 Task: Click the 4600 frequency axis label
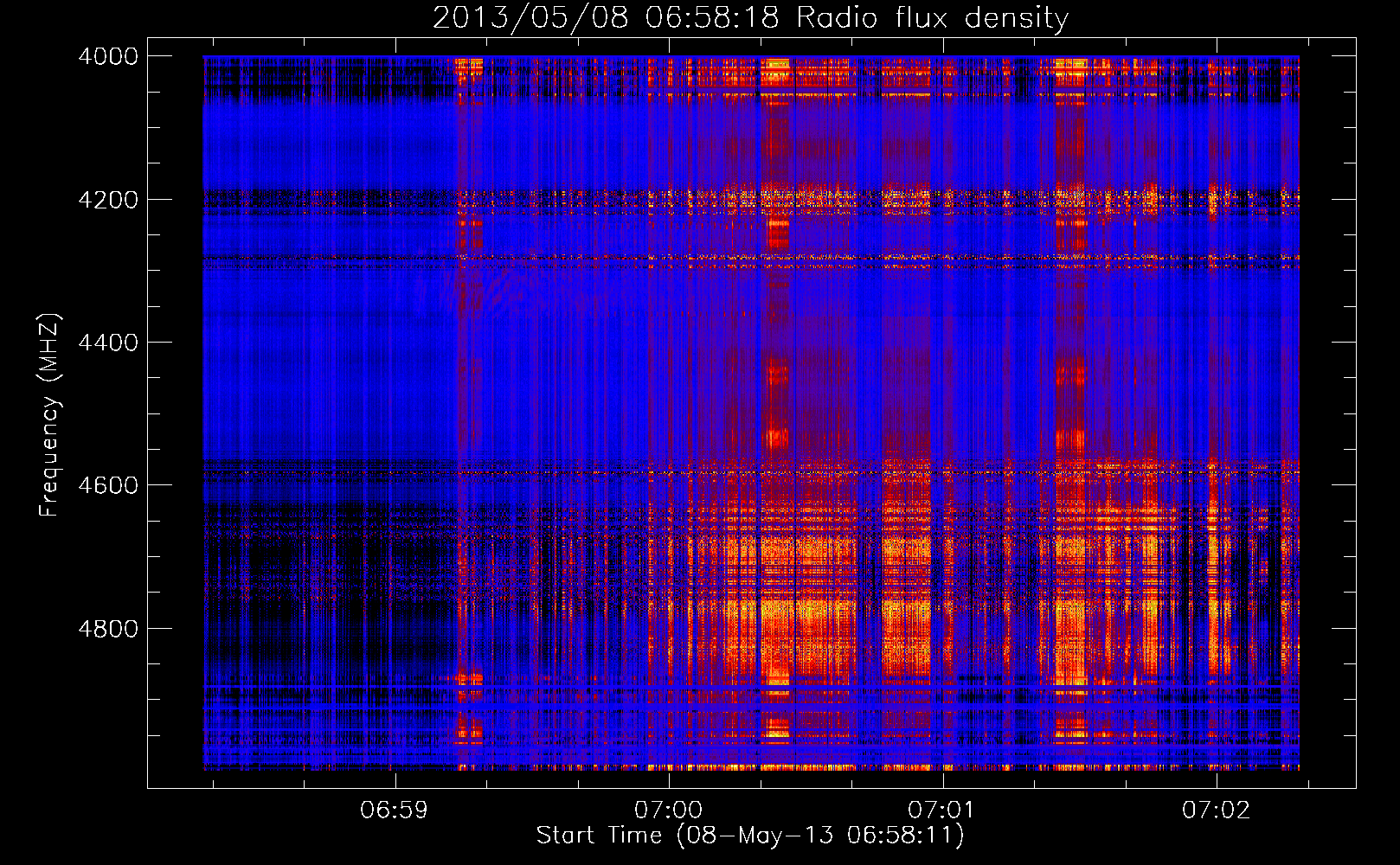pyautogui.click(x=108, y=485)
